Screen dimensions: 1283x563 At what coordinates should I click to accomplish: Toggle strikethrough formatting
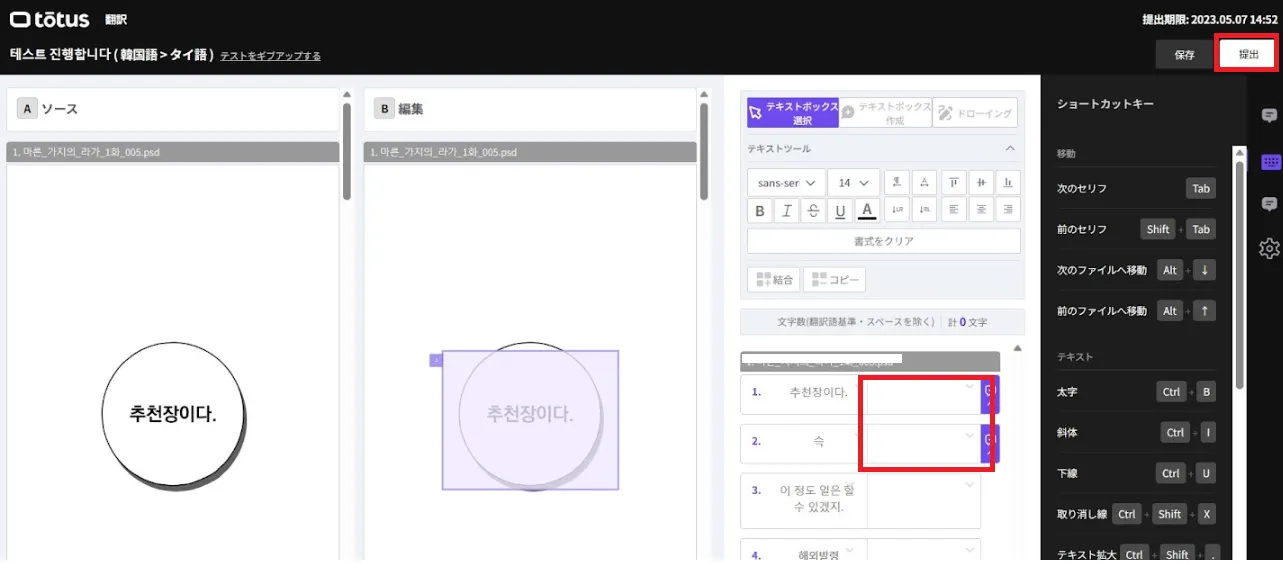pos(813,210)
